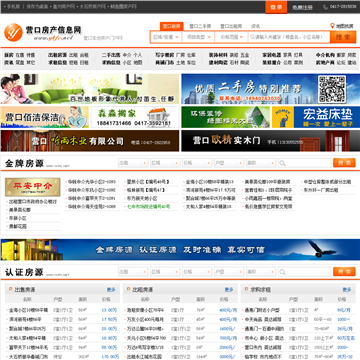Click the orange icon beside 出售房源 heading
The height and width of the screenshot is (360, 360).
click(x=10, y=289)
